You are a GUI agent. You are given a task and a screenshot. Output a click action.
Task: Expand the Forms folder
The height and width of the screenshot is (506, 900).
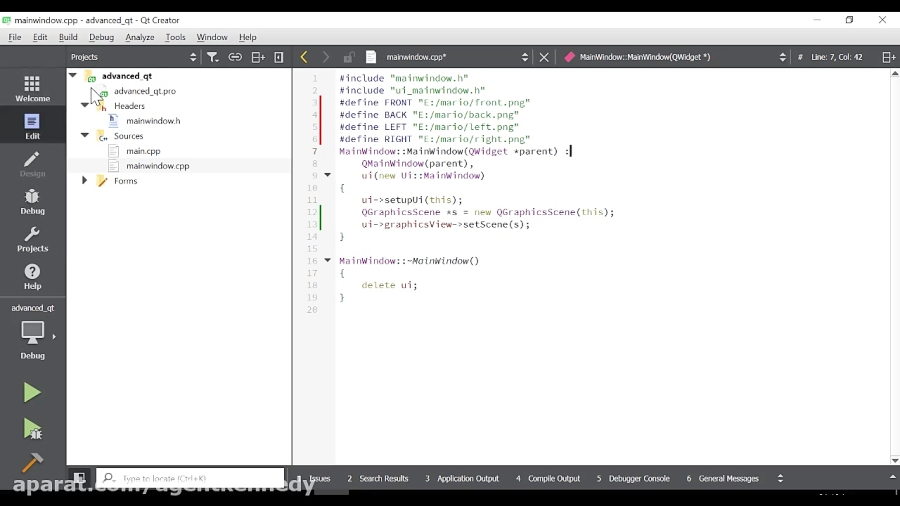85,181
